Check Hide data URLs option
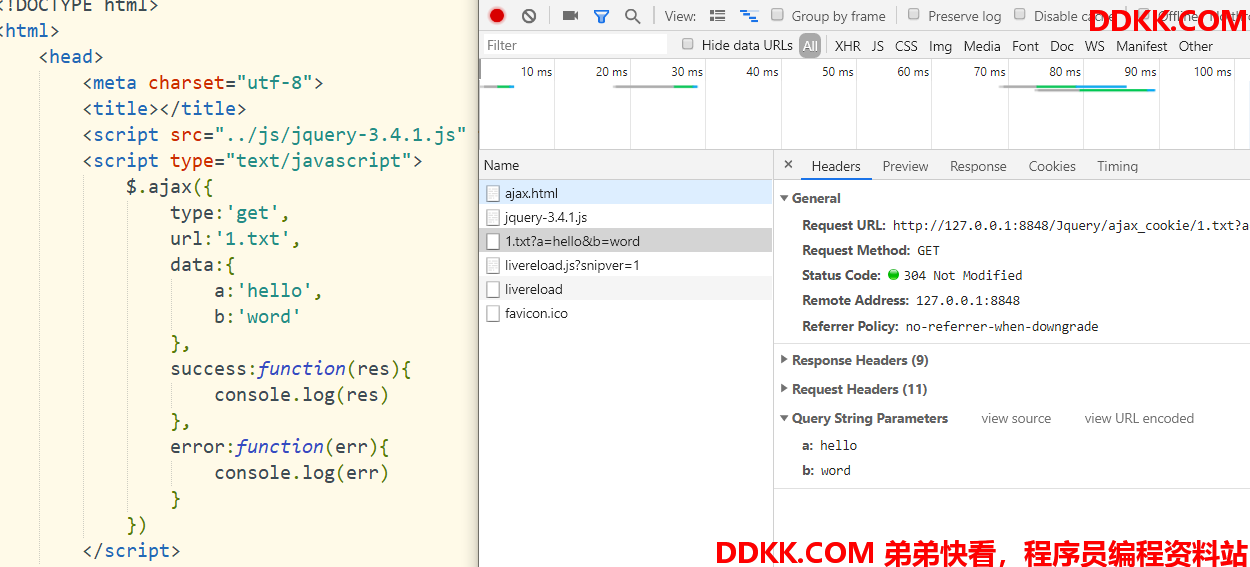The width and height of the screenshot is (1250, 567). click(688, 44)
